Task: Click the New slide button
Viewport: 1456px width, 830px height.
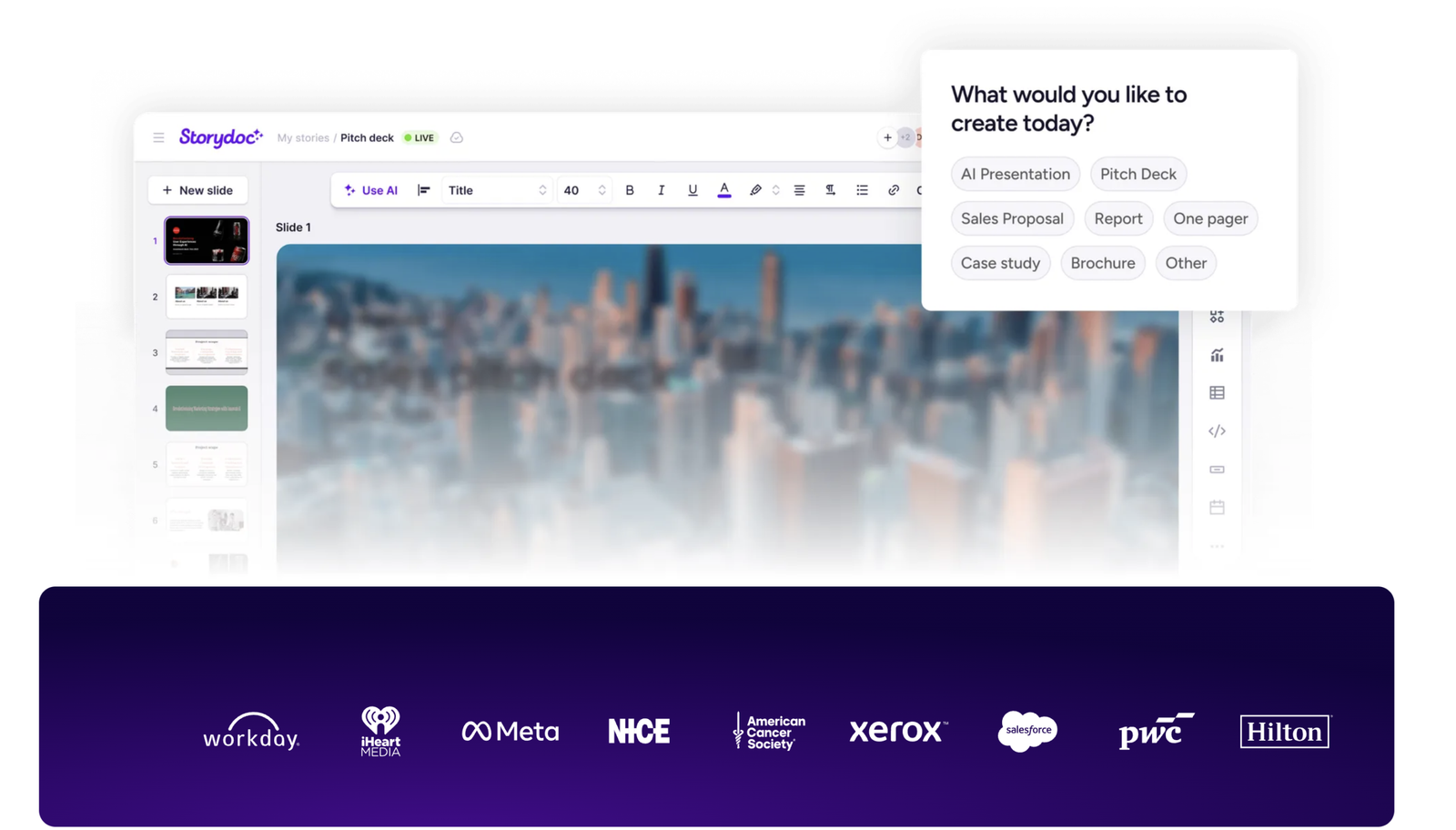Action: pos(197,190)
